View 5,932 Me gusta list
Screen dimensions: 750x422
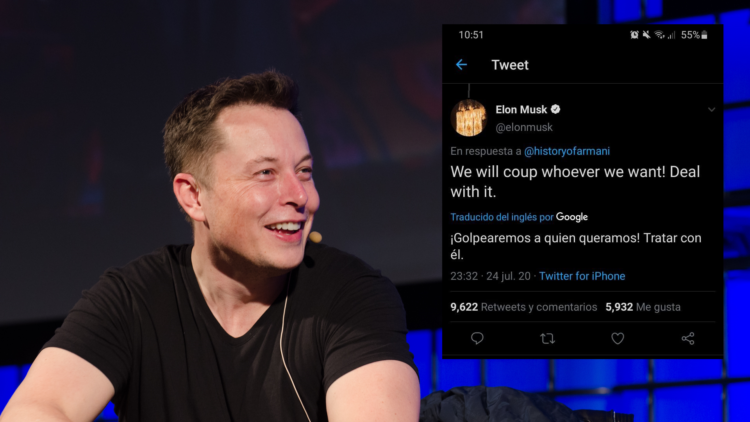[x=643, y=307]
